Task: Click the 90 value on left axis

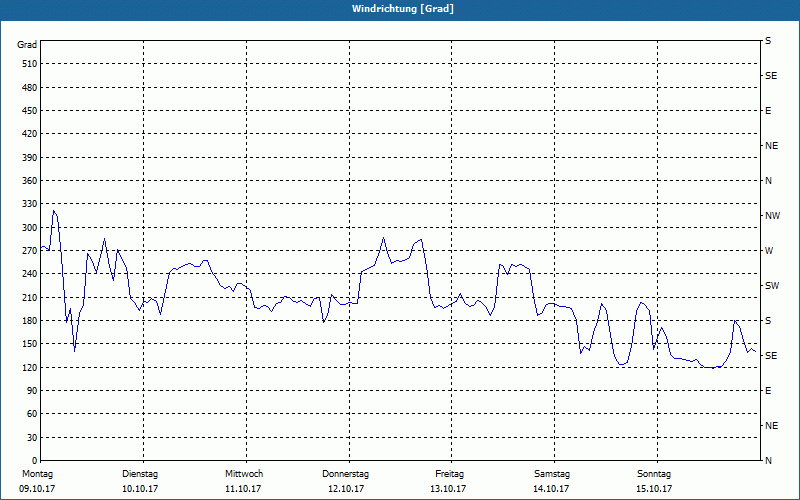Action: pyautogui.click(x=32, y=391)
